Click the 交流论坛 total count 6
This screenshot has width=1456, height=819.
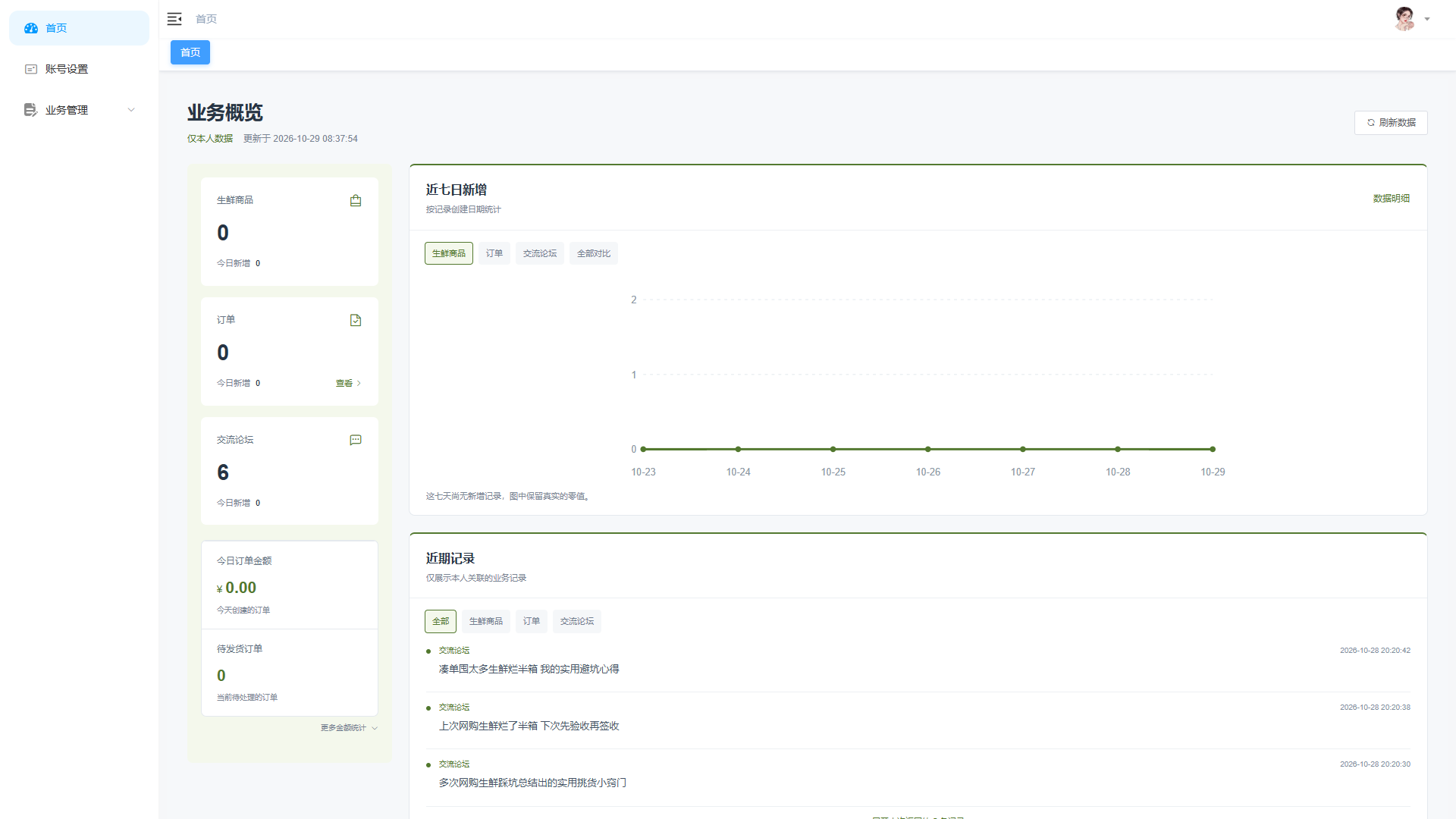pyautogui.click(x=223, y=472)
